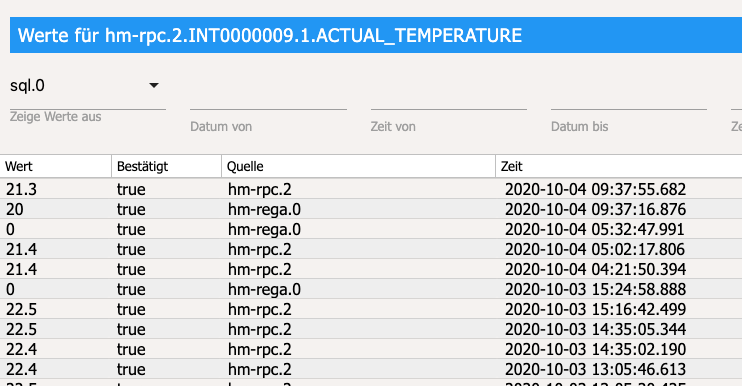Open the sql.0 source dropdown arrow
Screen dimensions: 742x386
(154, 86)
